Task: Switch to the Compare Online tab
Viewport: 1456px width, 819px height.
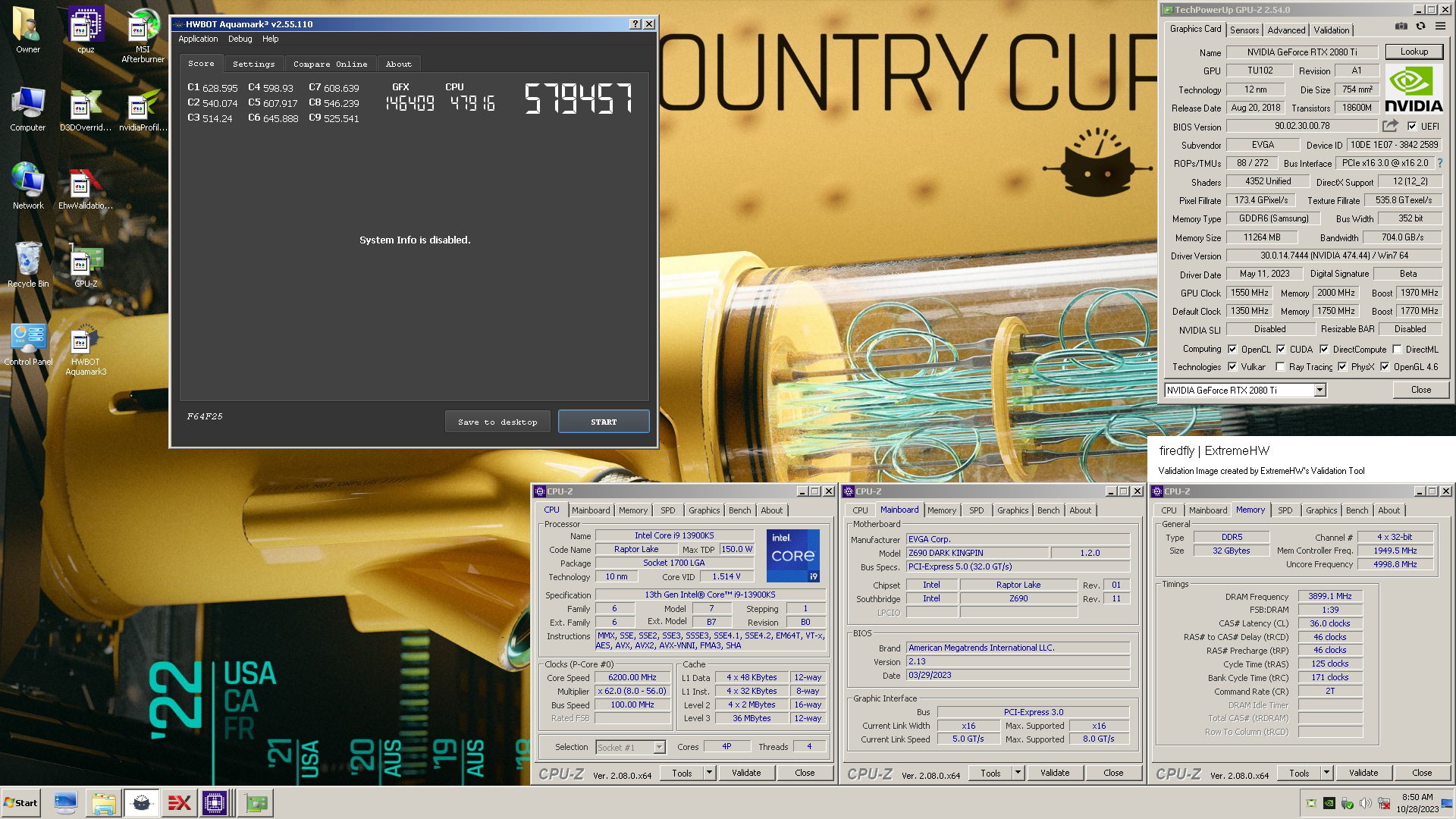Action: (x=330, y=64)
